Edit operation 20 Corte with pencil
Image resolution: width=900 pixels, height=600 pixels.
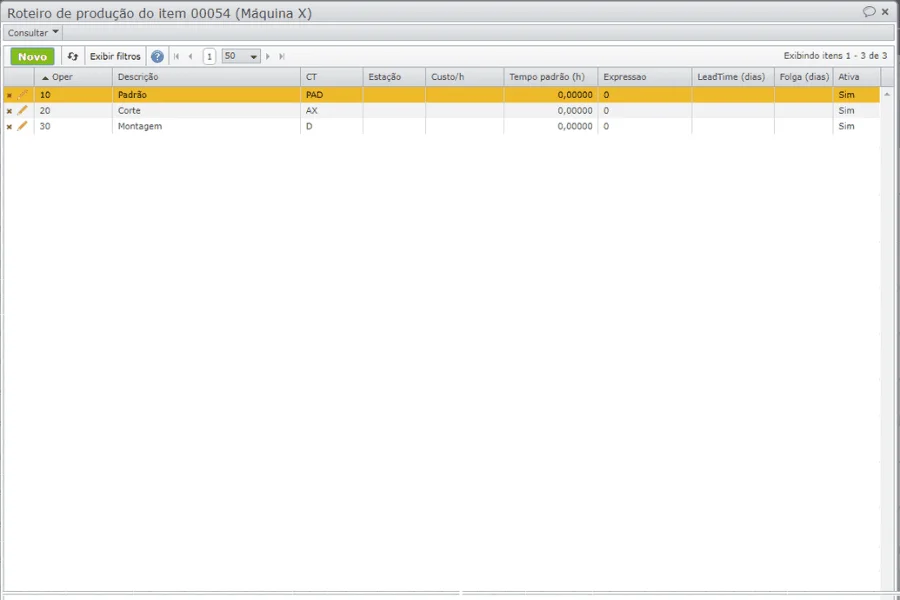[x=22, y=110]
